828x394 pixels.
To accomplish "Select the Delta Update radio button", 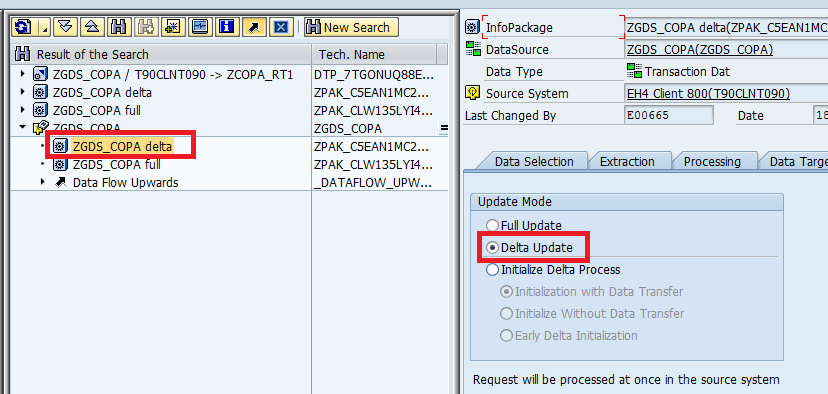I will point(492,247).
